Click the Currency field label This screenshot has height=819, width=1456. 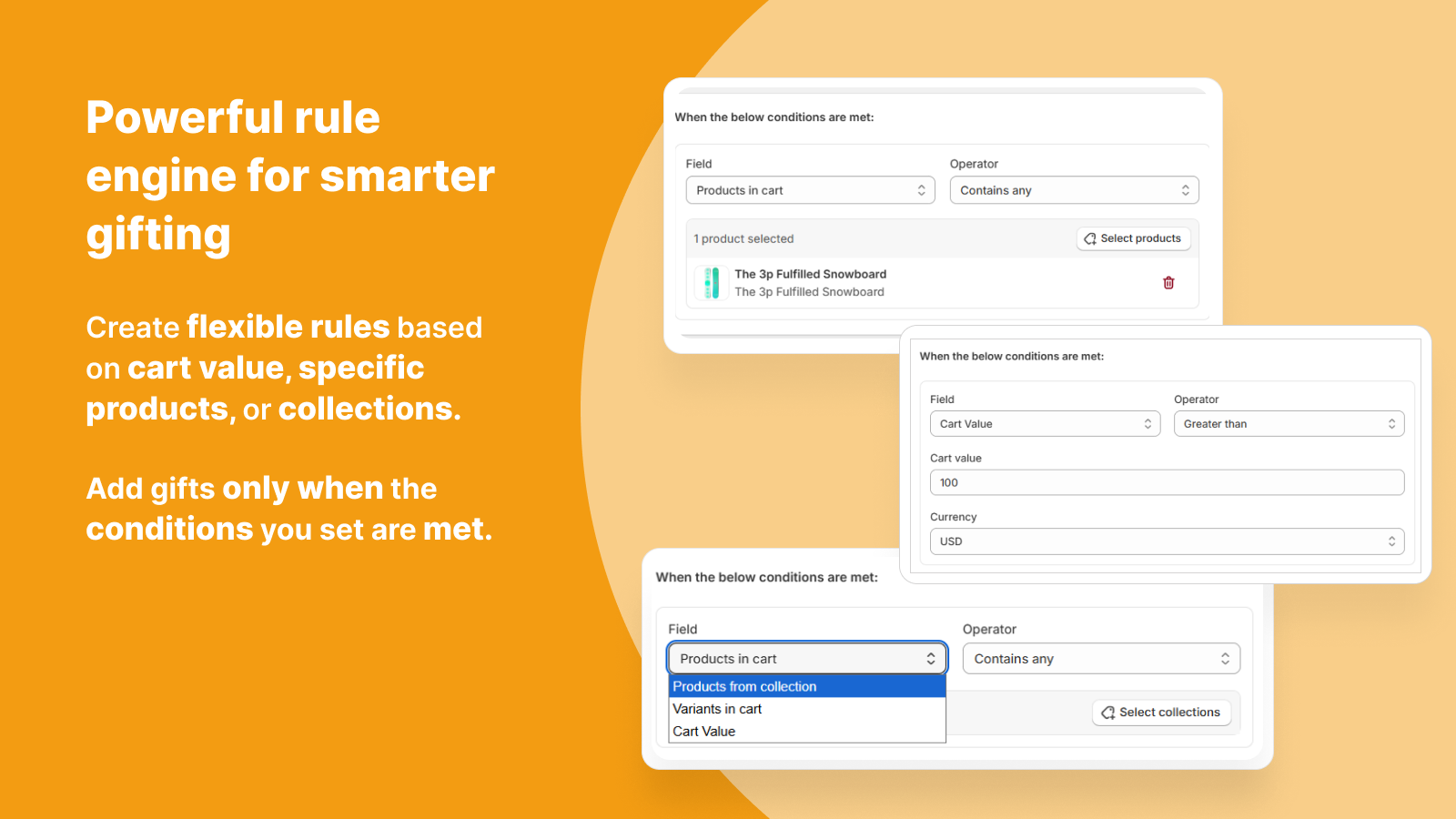click(953, 517)
